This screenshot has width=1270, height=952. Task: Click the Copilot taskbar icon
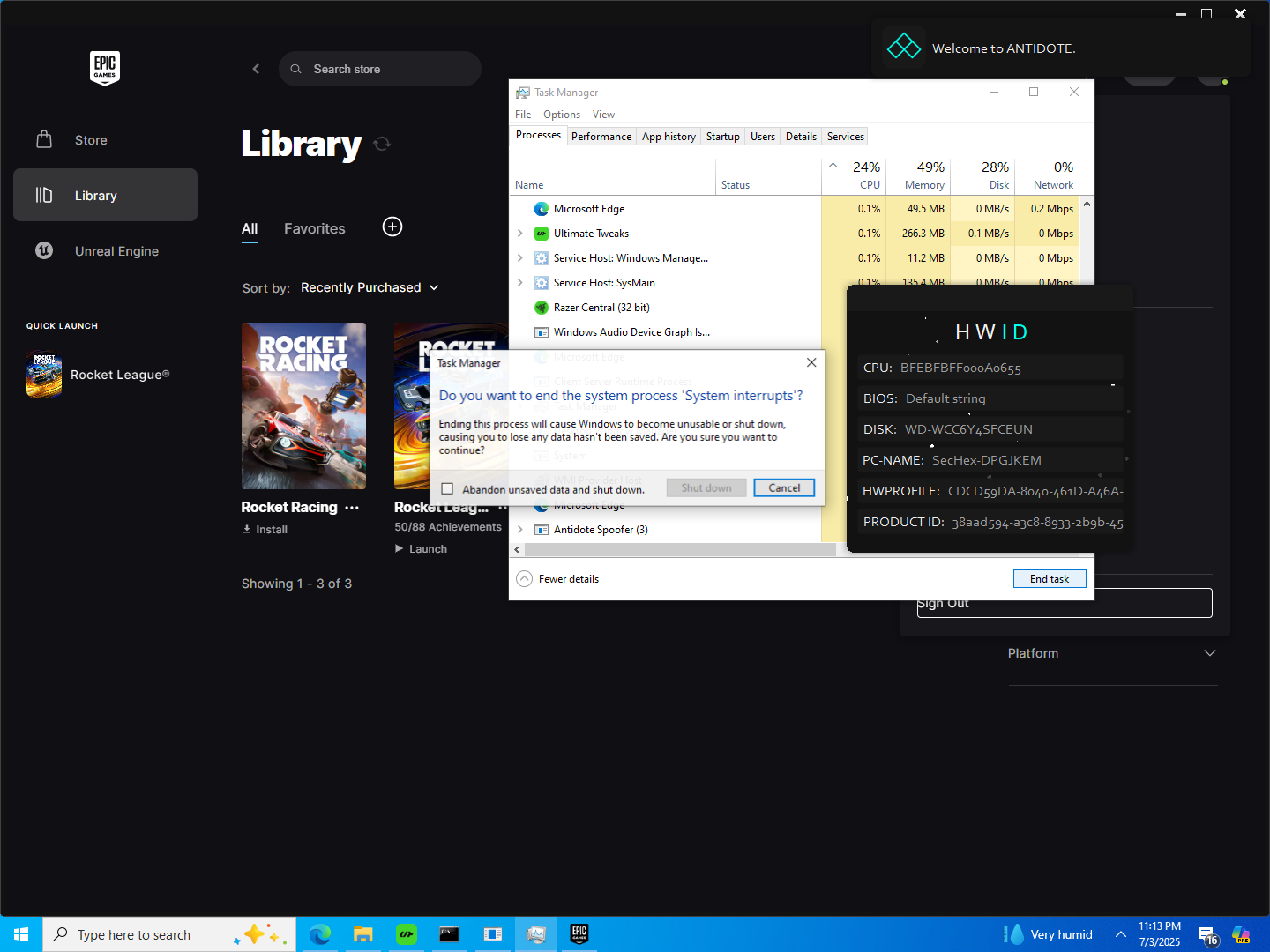pos(1241,934)
